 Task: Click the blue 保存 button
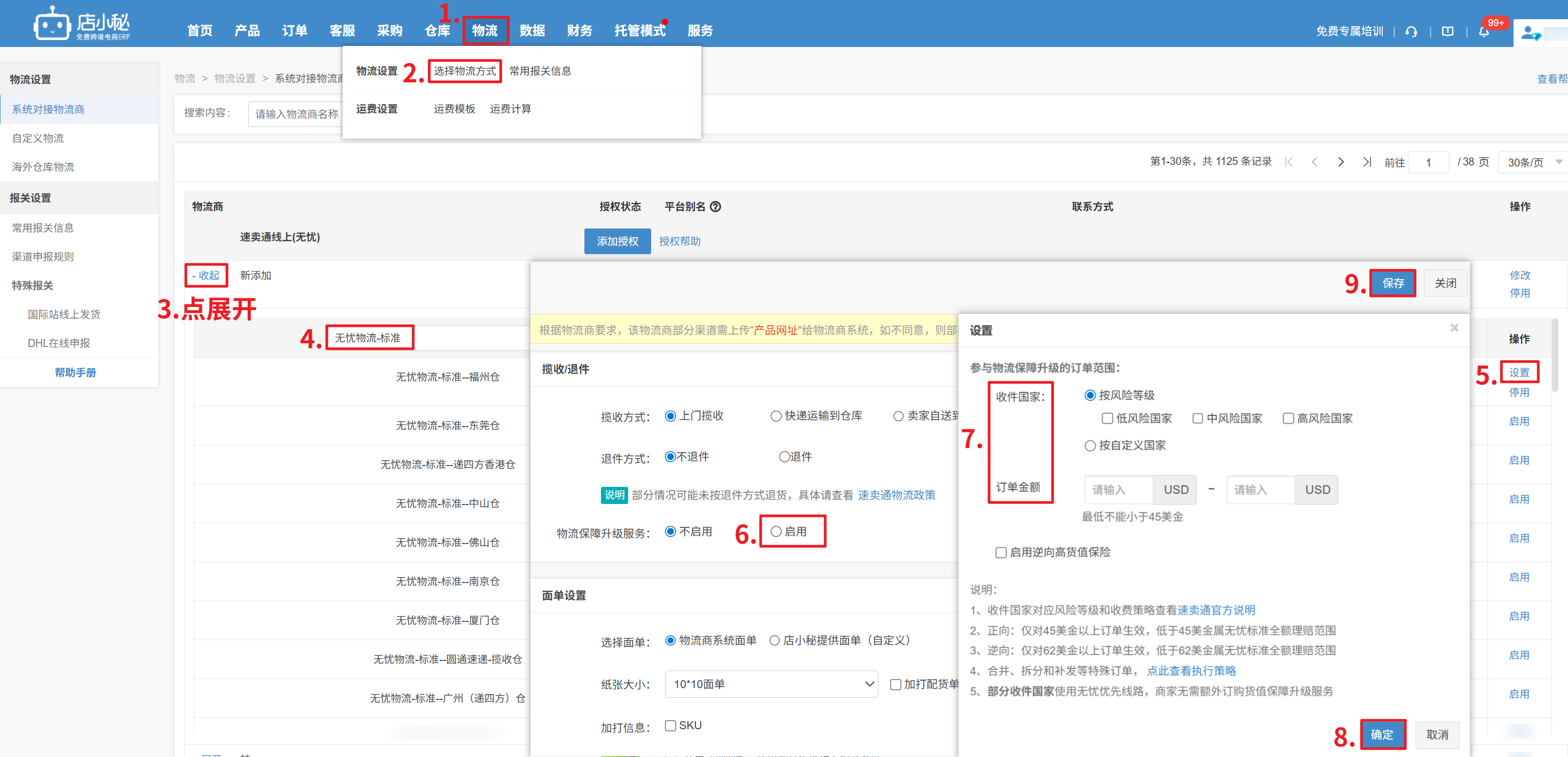coord(1392,283)
